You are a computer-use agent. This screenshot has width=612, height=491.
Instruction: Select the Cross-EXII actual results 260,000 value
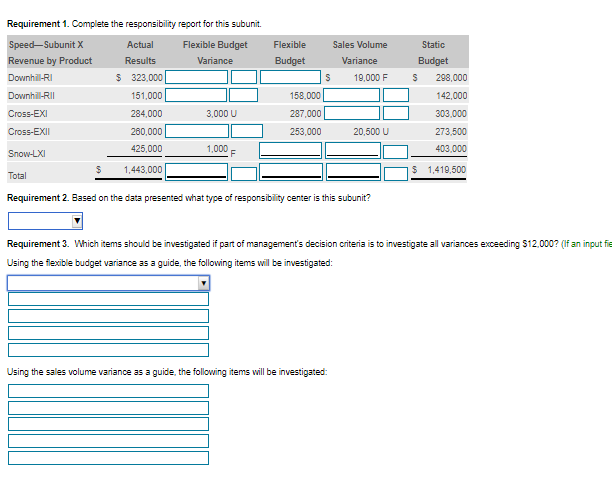(146, 132)
